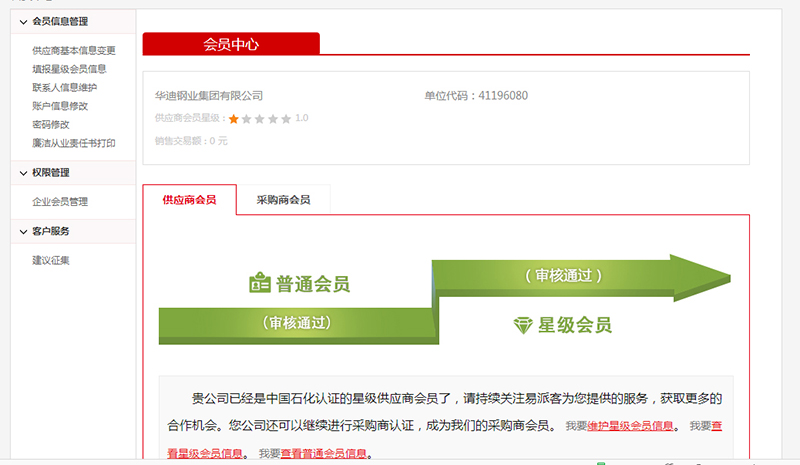Image resolution: width=800 pixels, height=465 pixels.
Task: Click the 普通会员 badge icon
Action: coord(260,283)
